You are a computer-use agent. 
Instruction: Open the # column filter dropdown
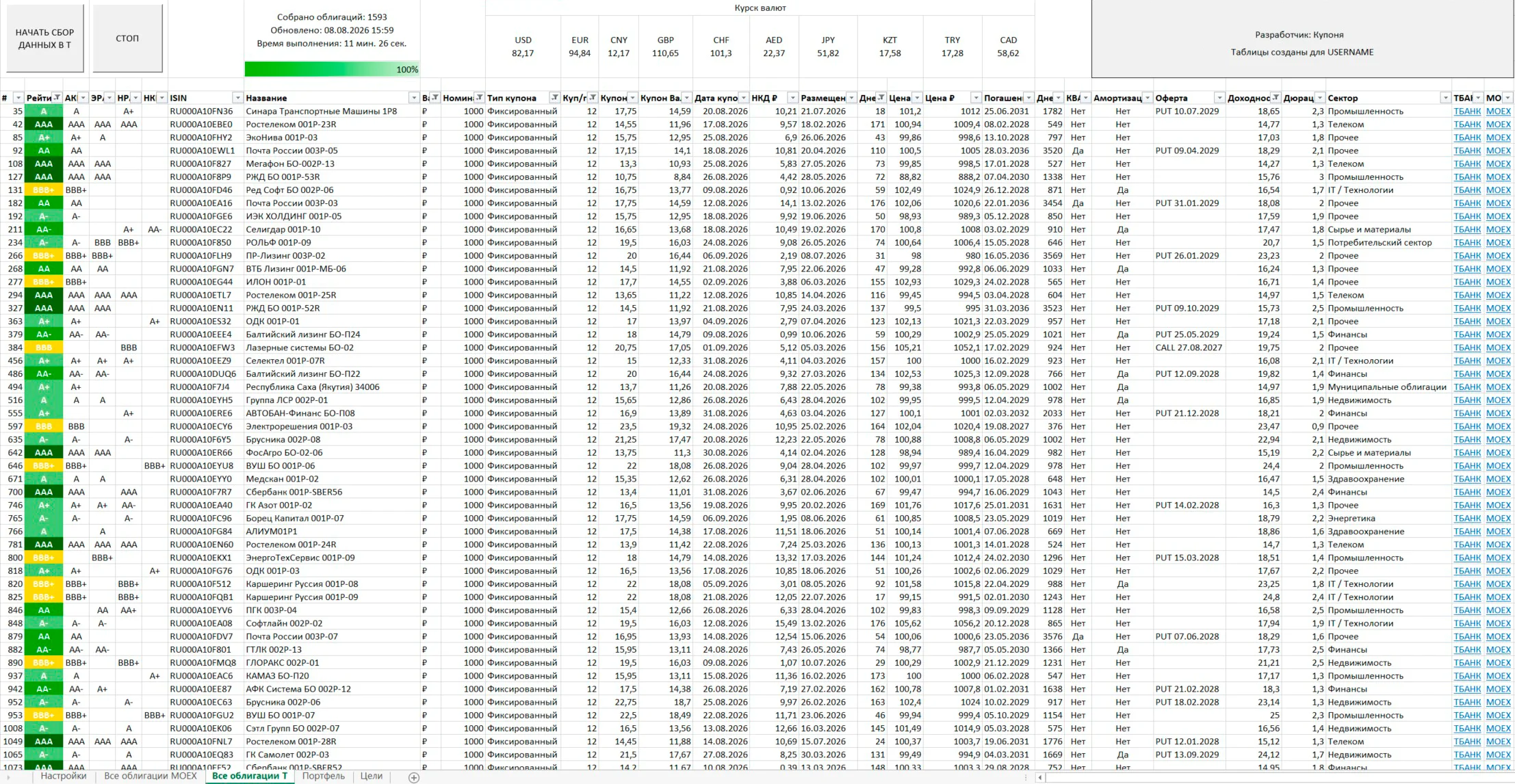pos(18,99)
